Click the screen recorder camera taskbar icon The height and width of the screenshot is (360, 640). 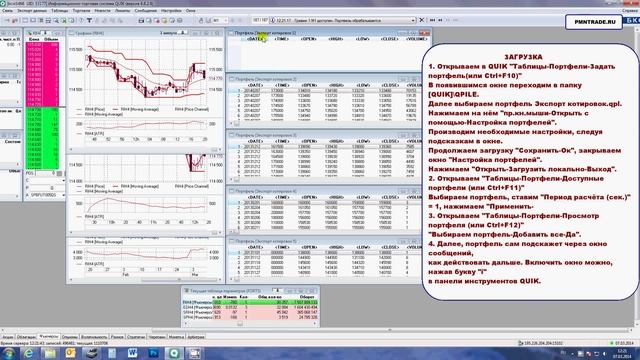(194, 353)
